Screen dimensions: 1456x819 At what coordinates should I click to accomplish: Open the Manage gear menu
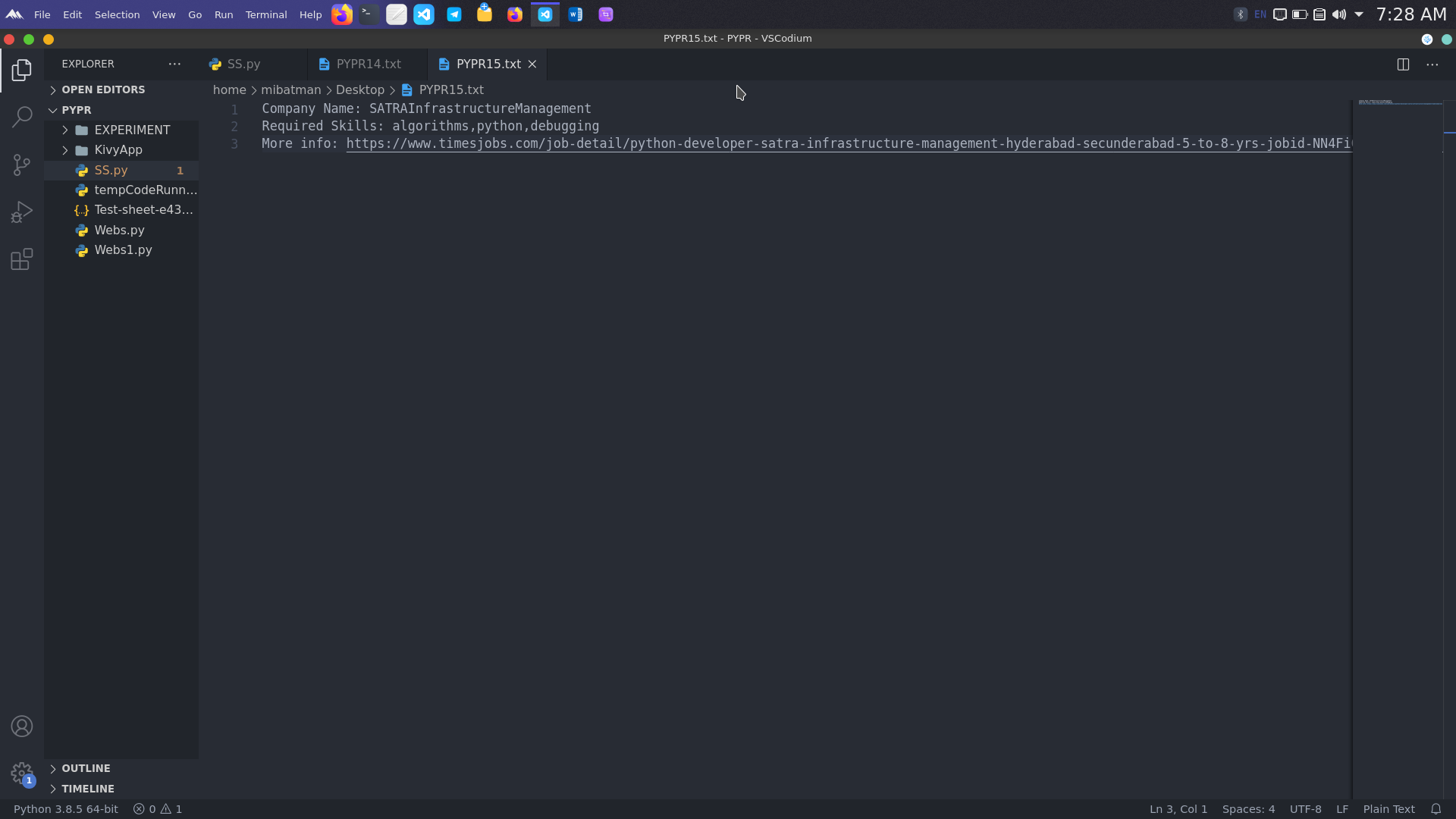point(22,773)
